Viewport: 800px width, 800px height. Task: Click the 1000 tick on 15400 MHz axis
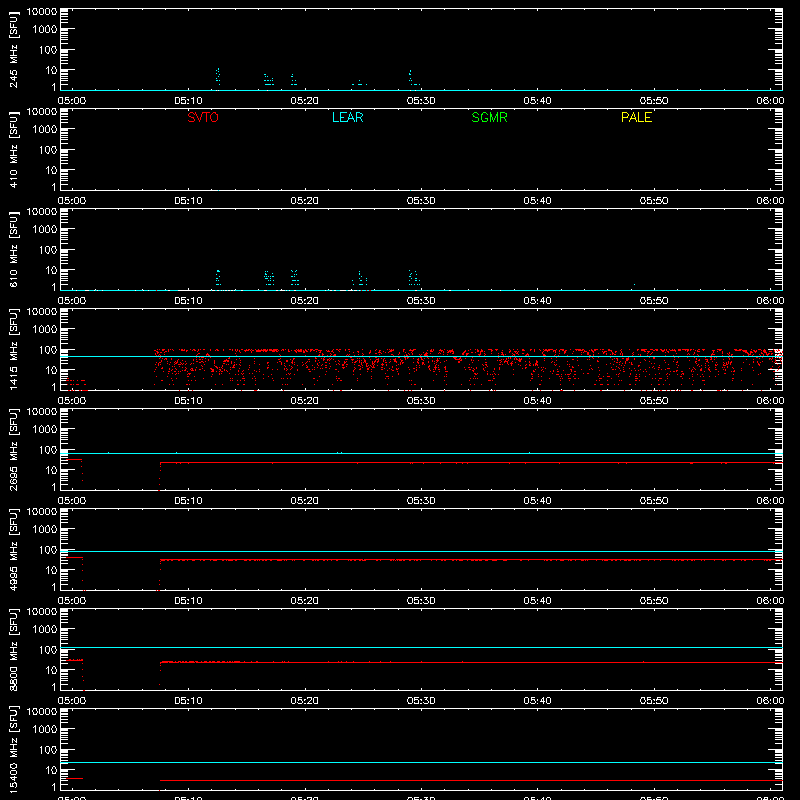click(45, 729)
